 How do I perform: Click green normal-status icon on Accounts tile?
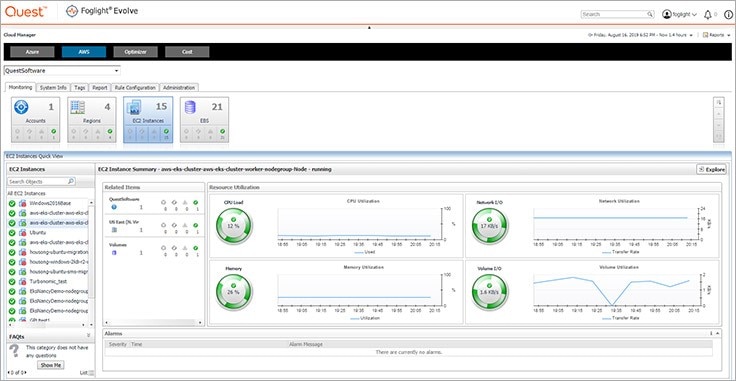pyautogui.click(x=54, y=132)
